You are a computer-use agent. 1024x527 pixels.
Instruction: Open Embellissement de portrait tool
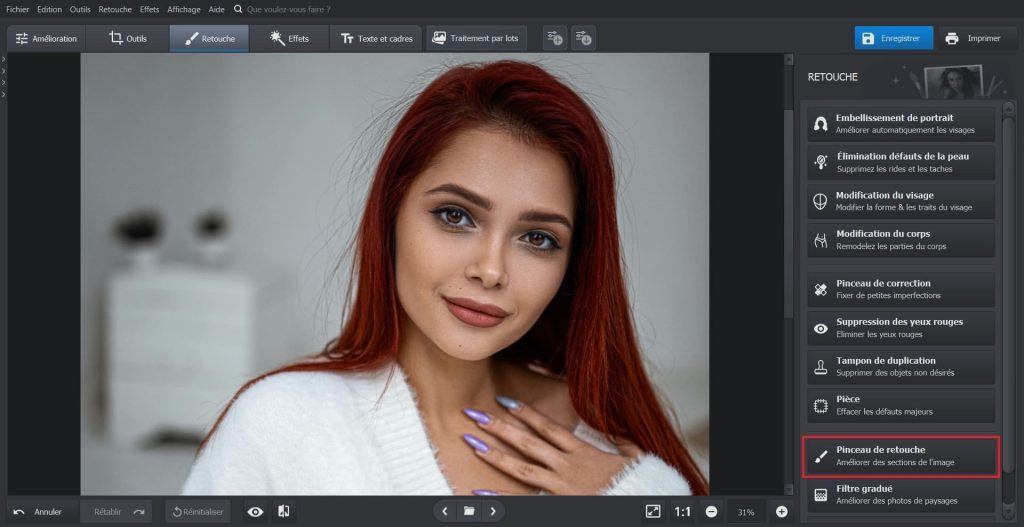click(x=901, y=123)
